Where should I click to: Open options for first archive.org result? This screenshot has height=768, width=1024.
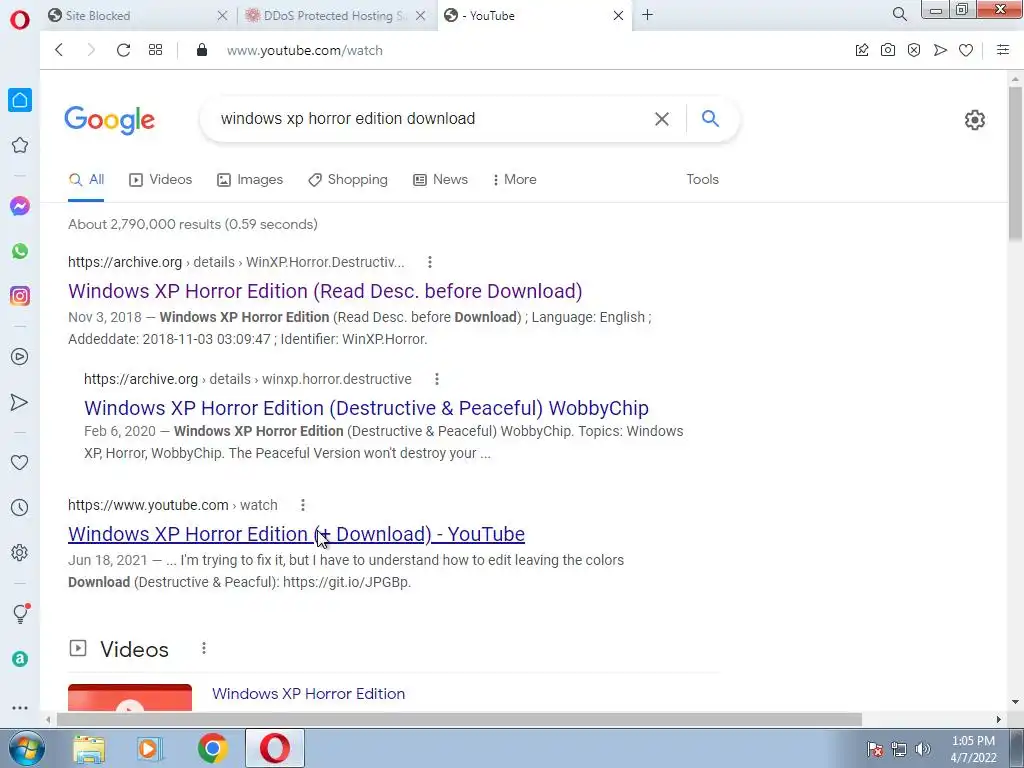pyautogui.click(x=430, y=262)
